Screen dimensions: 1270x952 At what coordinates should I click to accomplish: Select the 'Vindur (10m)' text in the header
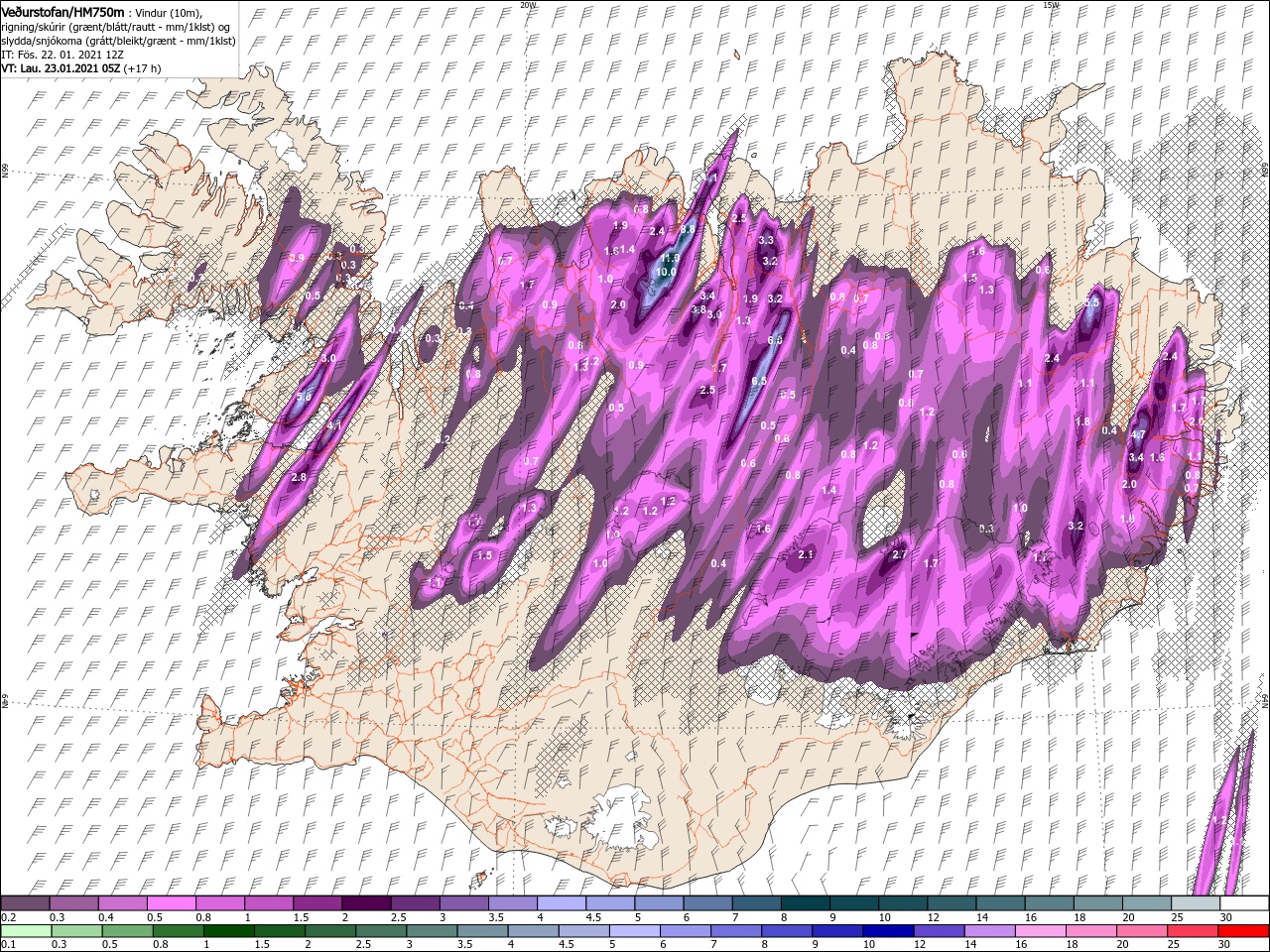pos(167,12)
